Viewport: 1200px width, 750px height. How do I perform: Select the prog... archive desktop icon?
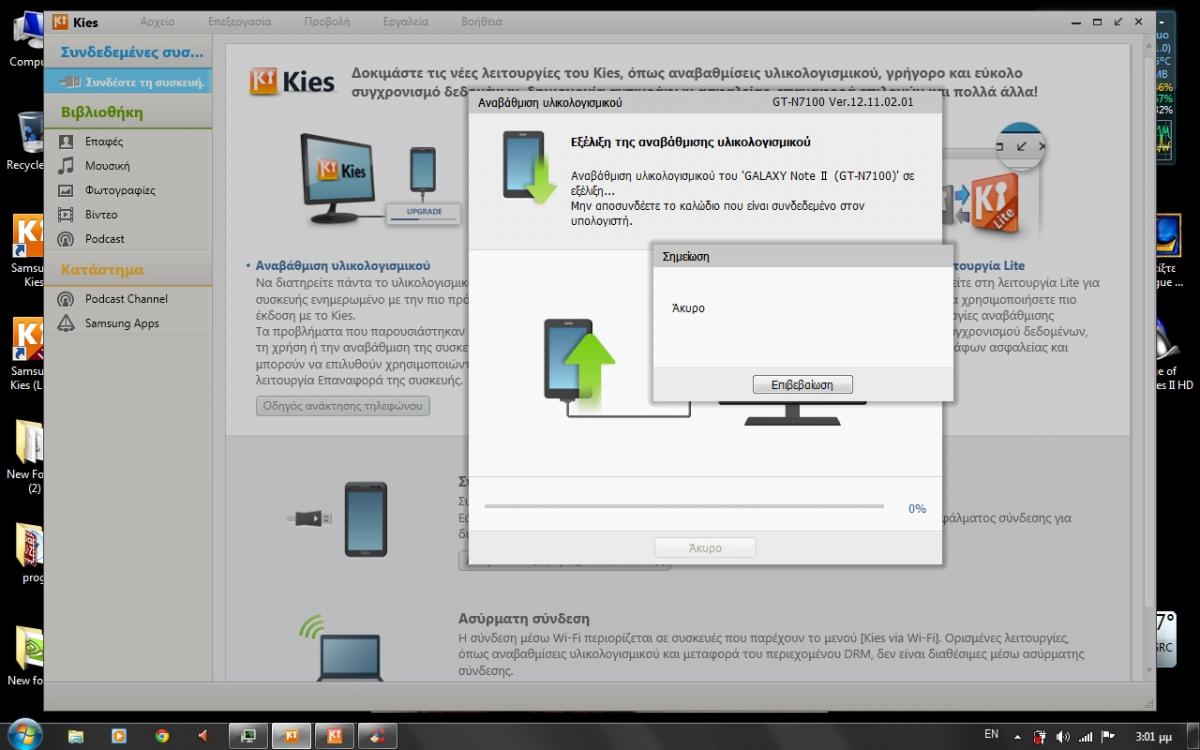pos(30,554)
